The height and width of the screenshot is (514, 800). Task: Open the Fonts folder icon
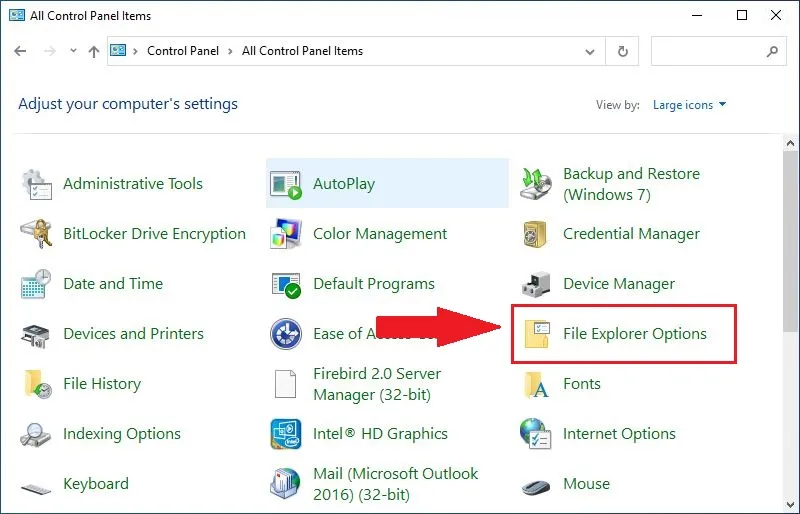[x=536, y=384]
